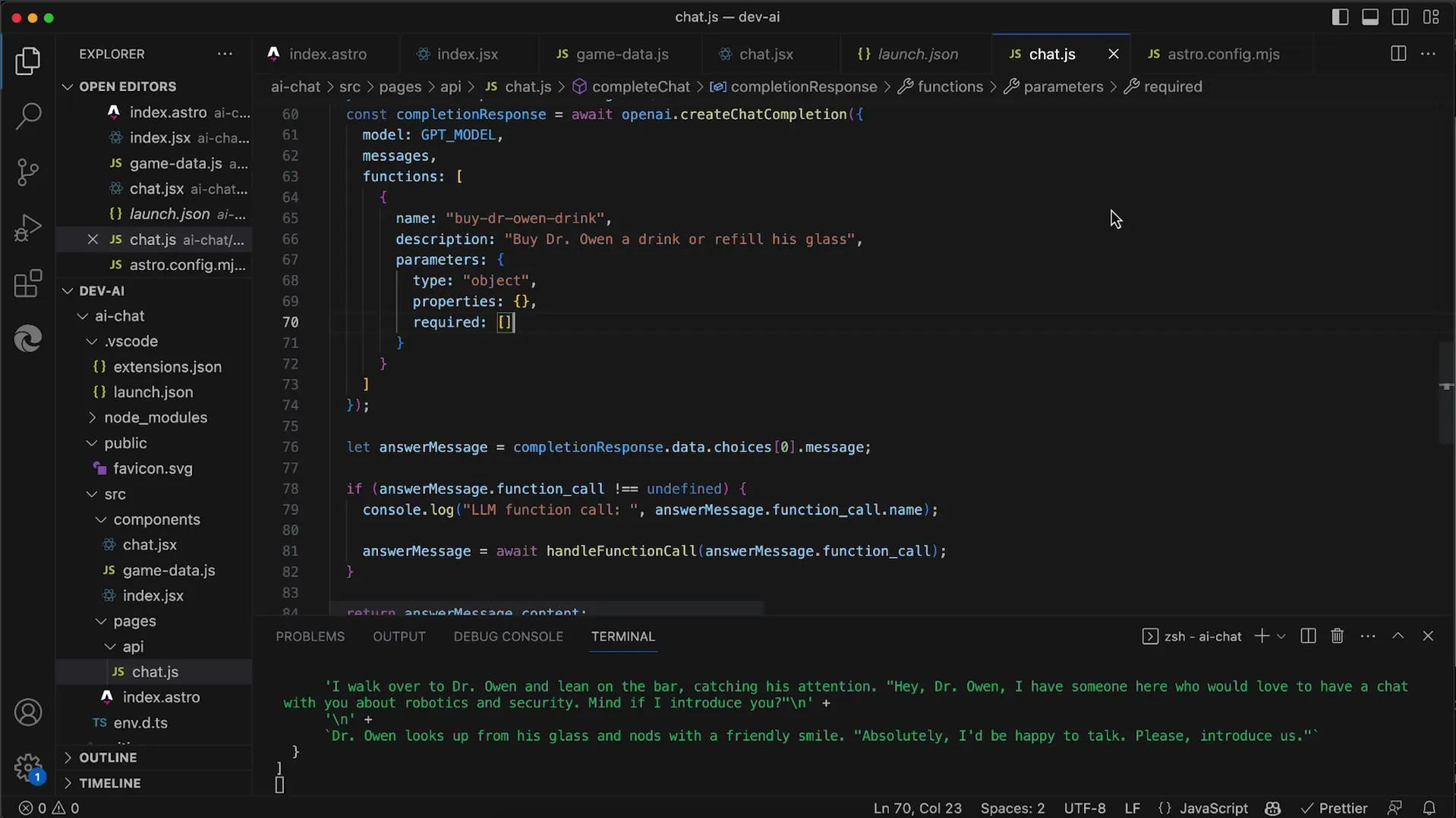Open Customize Layout icon
The image size is (1456, 818).
(x=1431, y=17)
